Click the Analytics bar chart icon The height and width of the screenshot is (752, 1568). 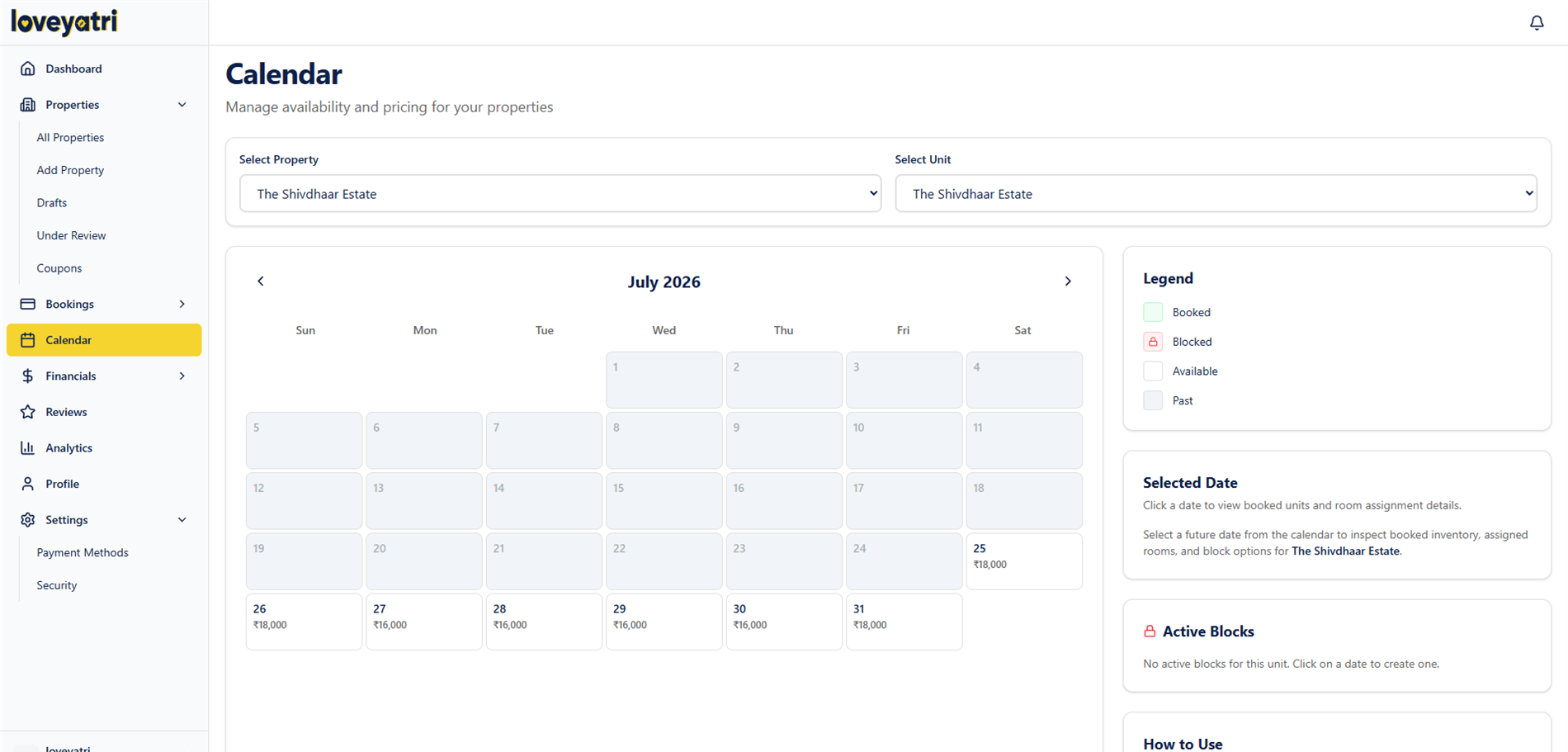click(28, 447)
